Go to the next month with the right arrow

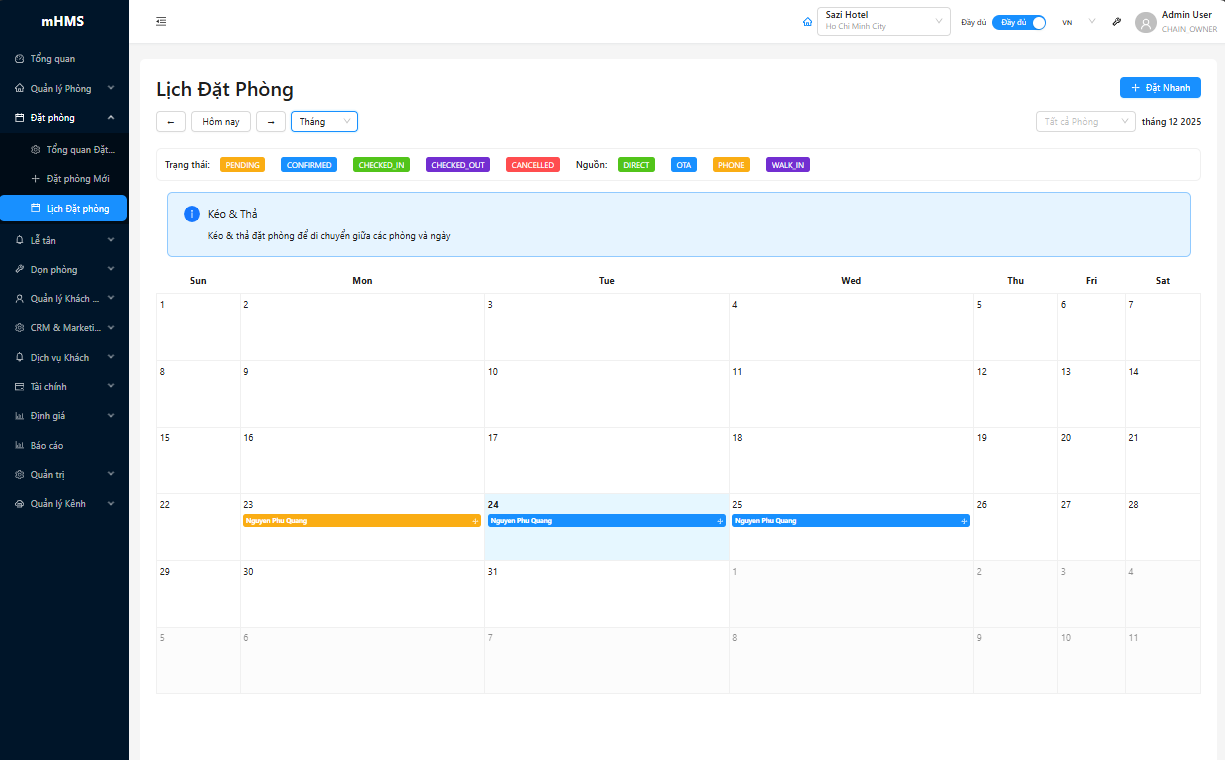271,122
